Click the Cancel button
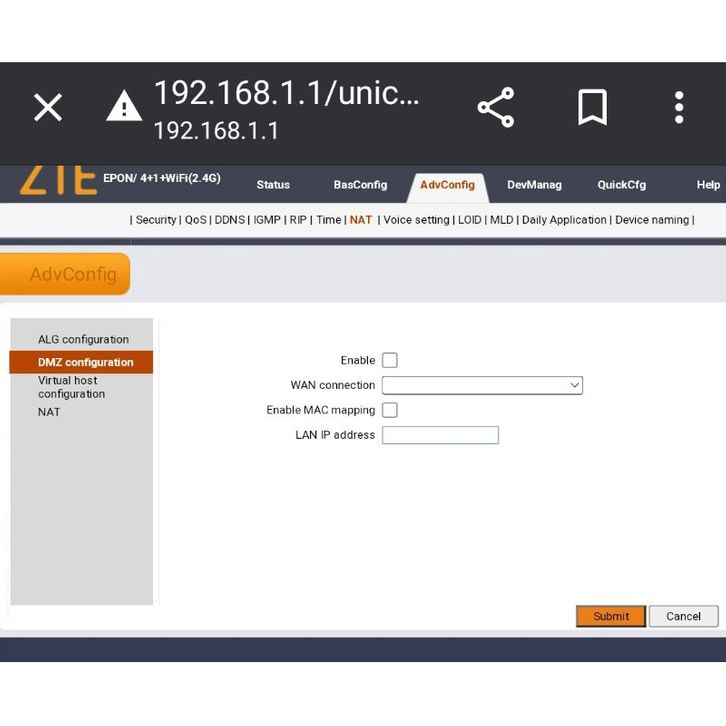 pos(683,616)
